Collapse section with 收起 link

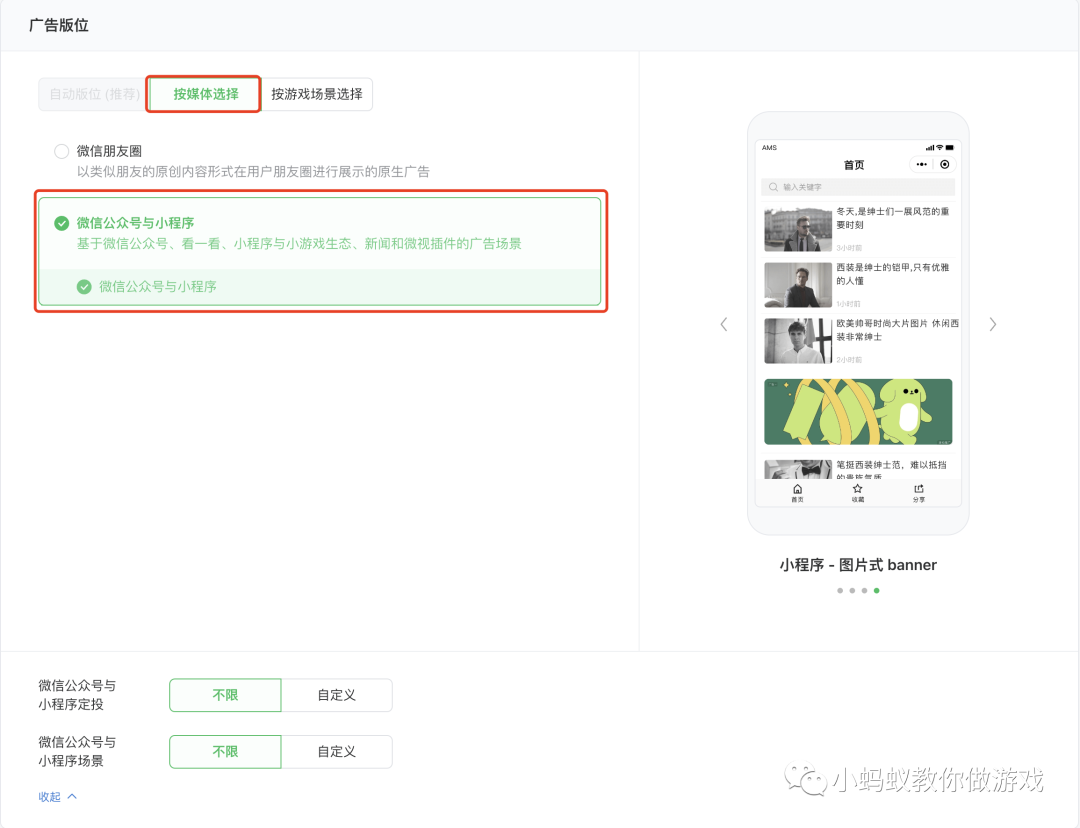point(57,797)
